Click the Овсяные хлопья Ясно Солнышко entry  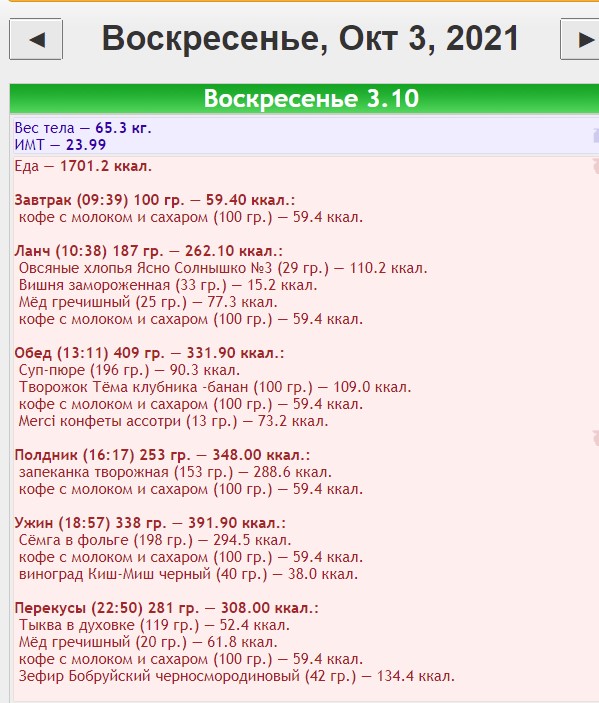tap(223, 268)
